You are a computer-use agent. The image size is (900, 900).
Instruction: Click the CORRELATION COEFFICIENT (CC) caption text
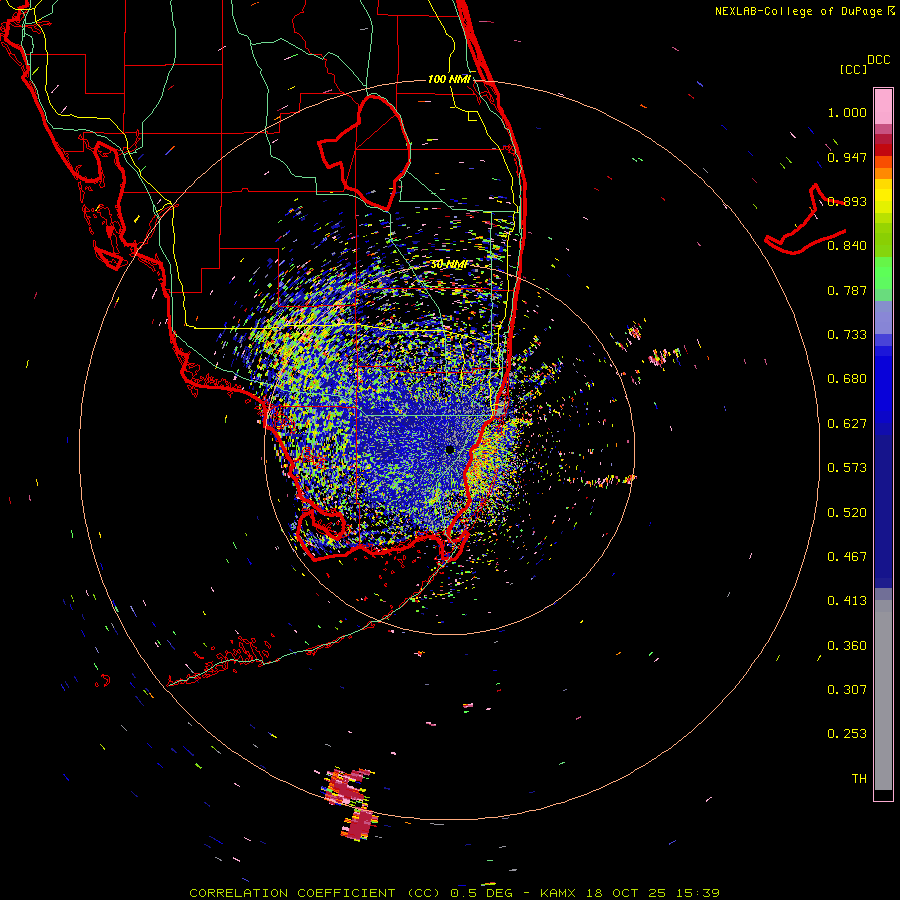click(x=315, y=893)
